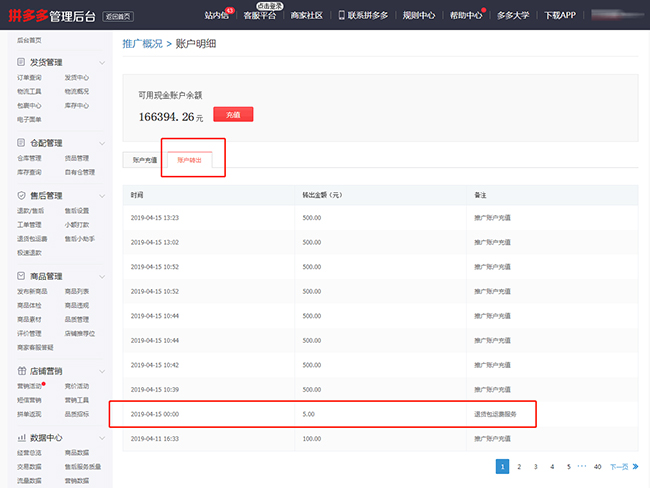
Task: Click the 售后管理 shield icon
Action: click(21, 195)
